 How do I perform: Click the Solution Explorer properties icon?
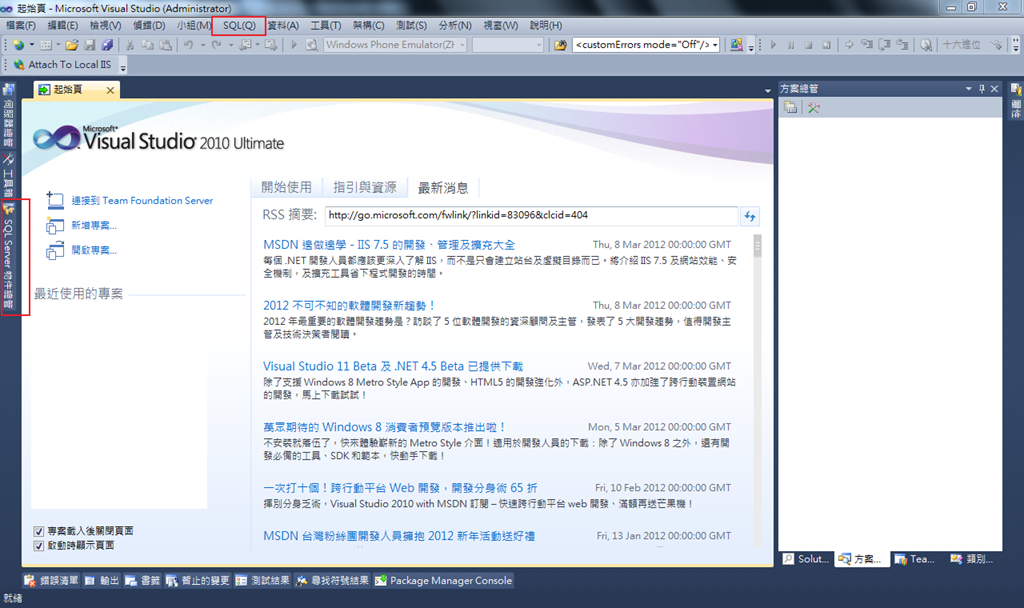point(790,108)
